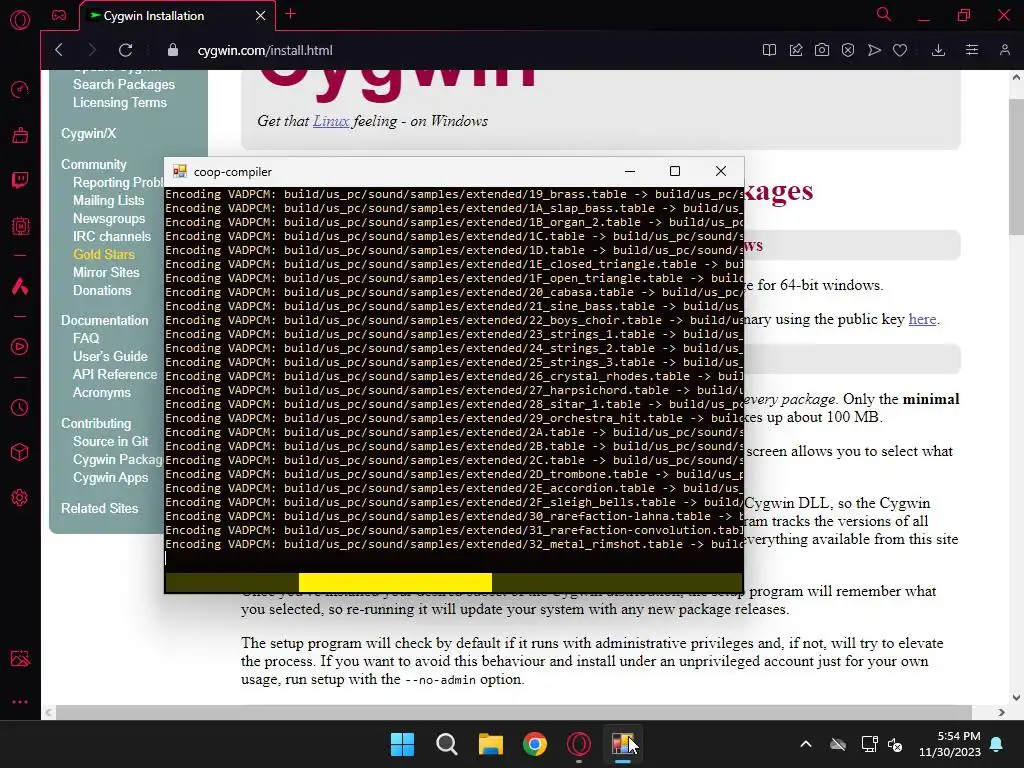Screen dimensions: 1024x768
Task: Open the CPU chip icon in sidebar
Action: [x=20, y=226]
